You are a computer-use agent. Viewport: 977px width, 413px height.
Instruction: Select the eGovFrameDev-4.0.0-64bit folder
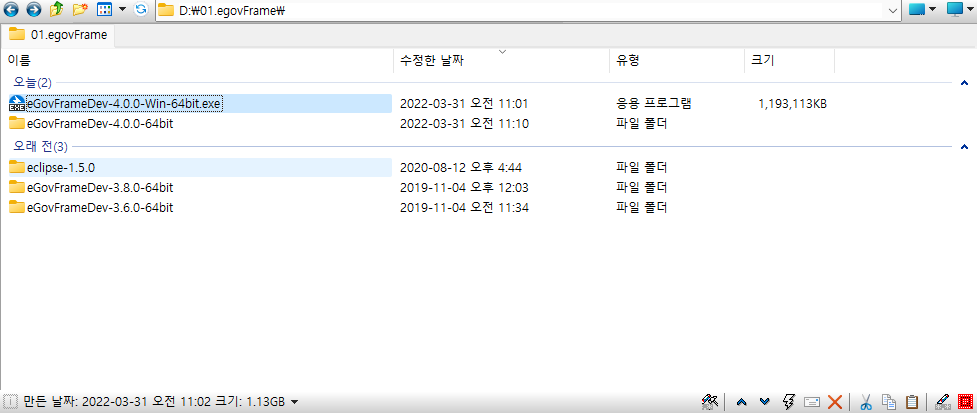tap(100, 123)
